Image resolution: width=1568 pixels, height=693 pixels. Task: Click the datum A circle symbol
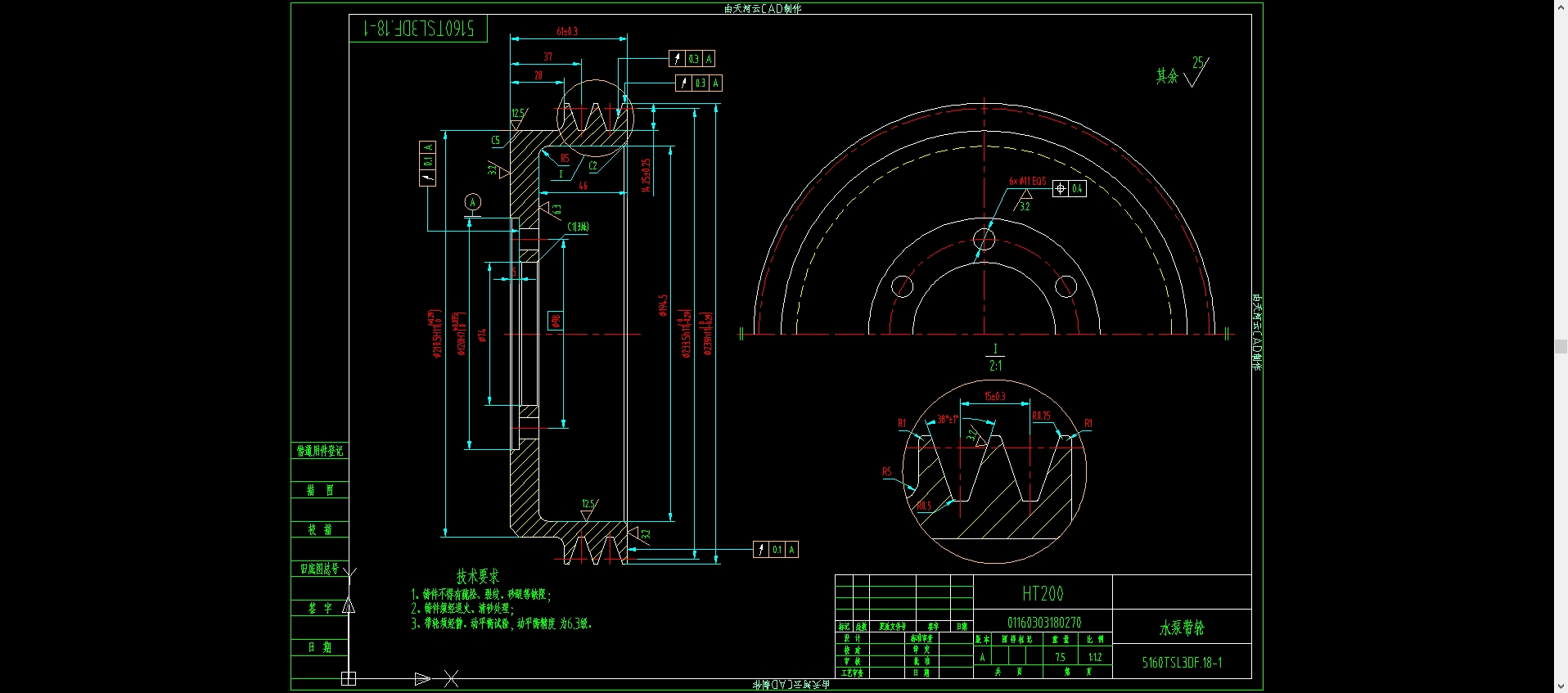(x=472, y=202)
